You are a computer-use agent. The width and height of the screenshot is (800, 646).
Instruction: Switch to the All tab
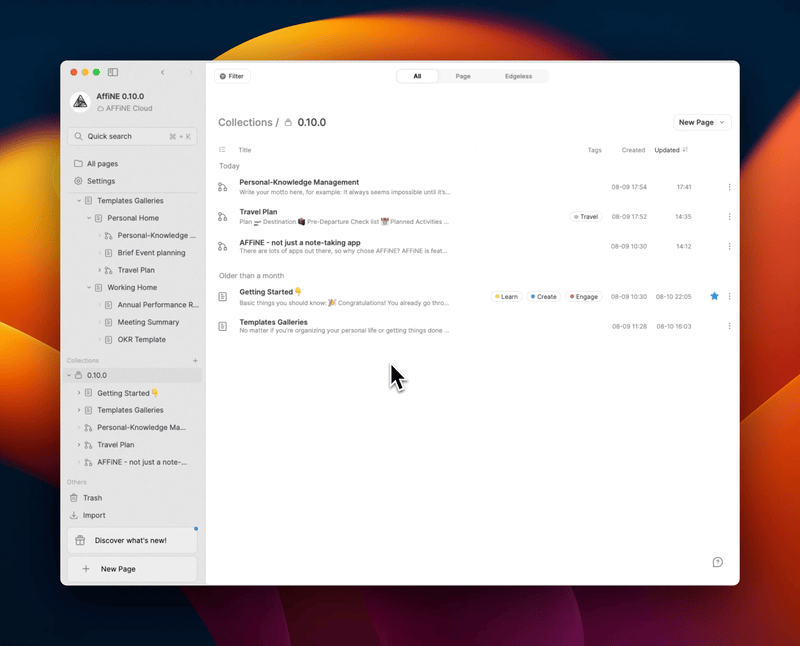417,76
